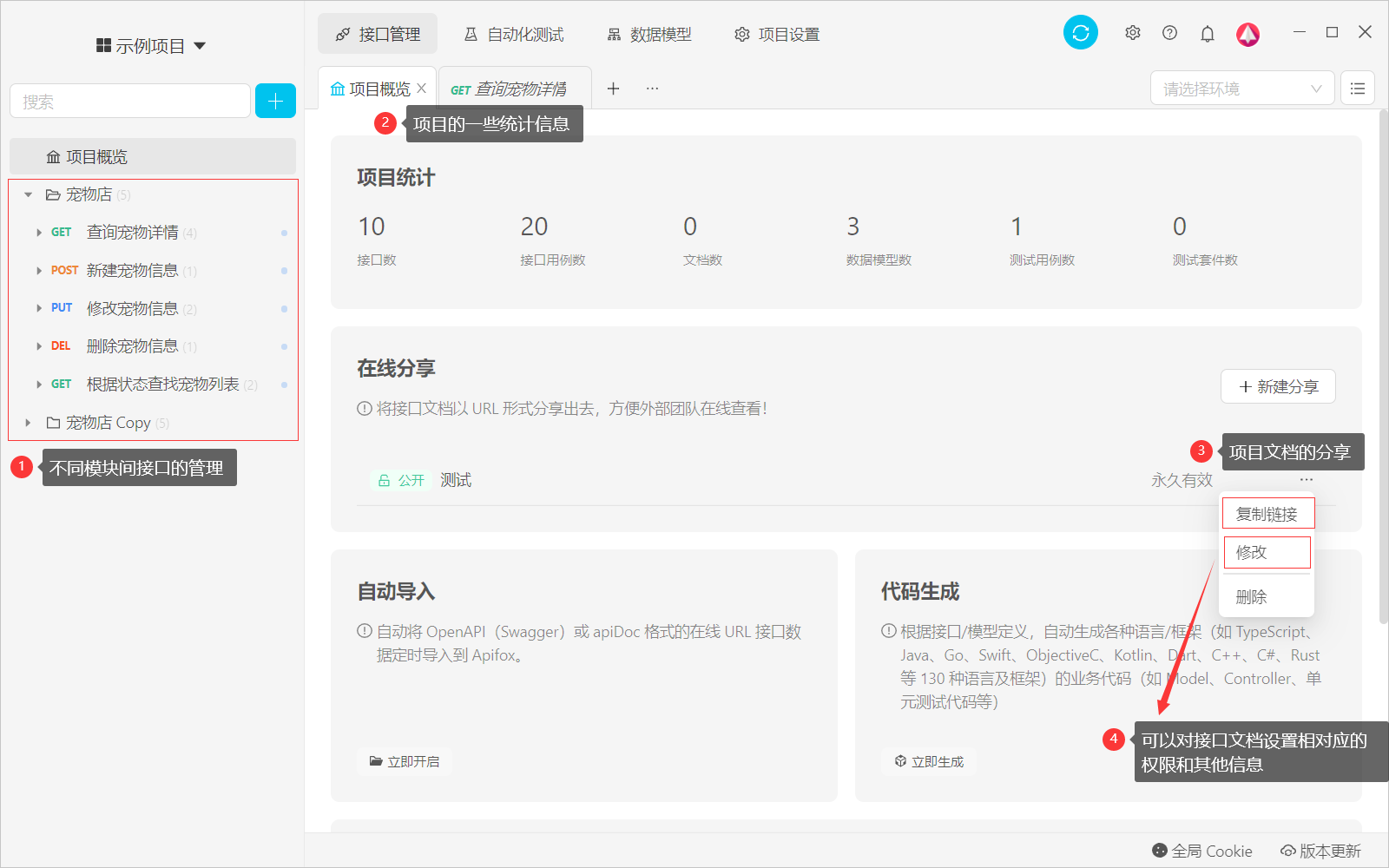1389x868 pixels.
Task: Expand POST 新建宠物信息 tree arrow
Action: (x=39, y=271)
